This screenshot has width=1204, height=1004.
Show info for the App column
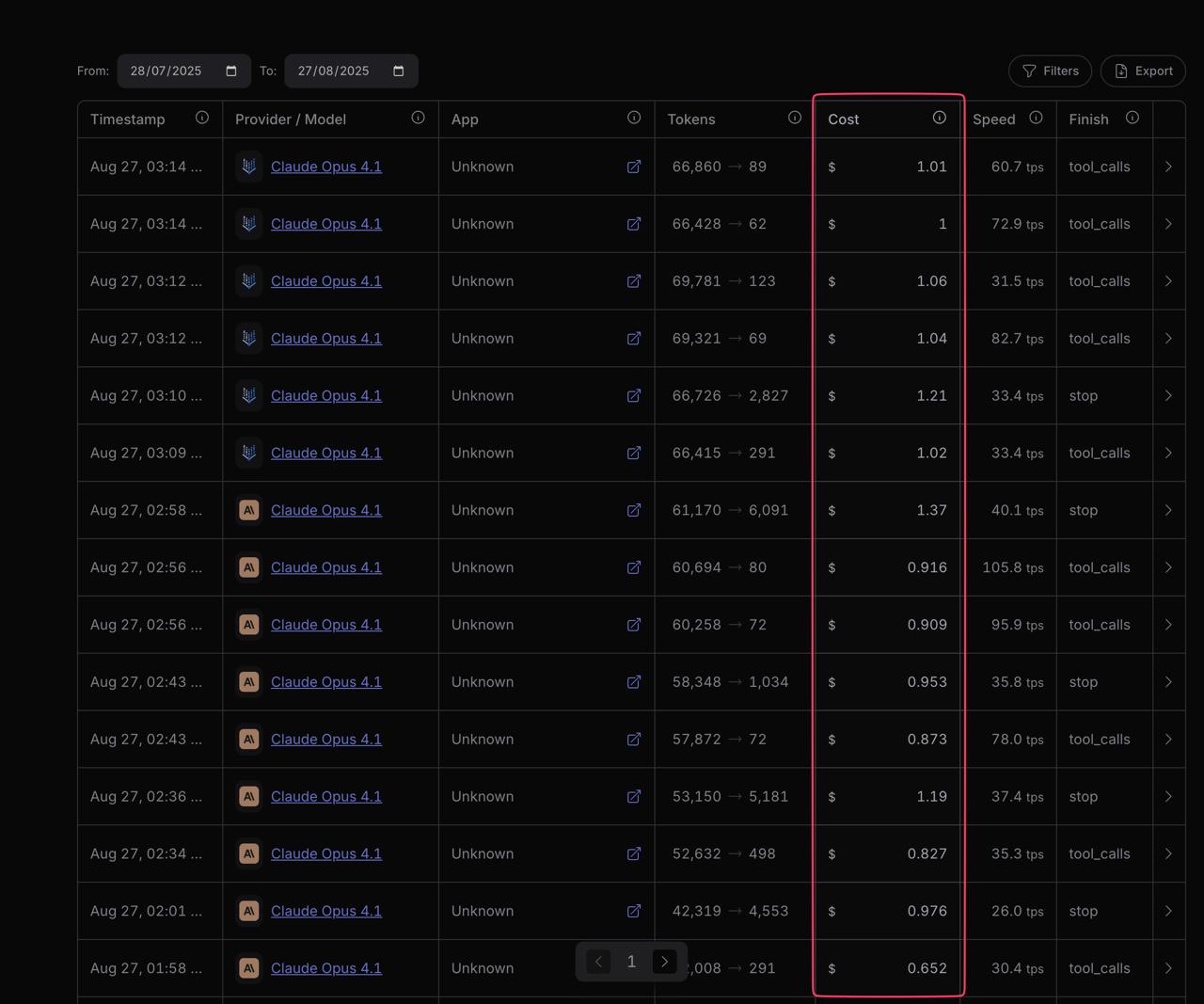pyautogui.click(x=634, y=118)
